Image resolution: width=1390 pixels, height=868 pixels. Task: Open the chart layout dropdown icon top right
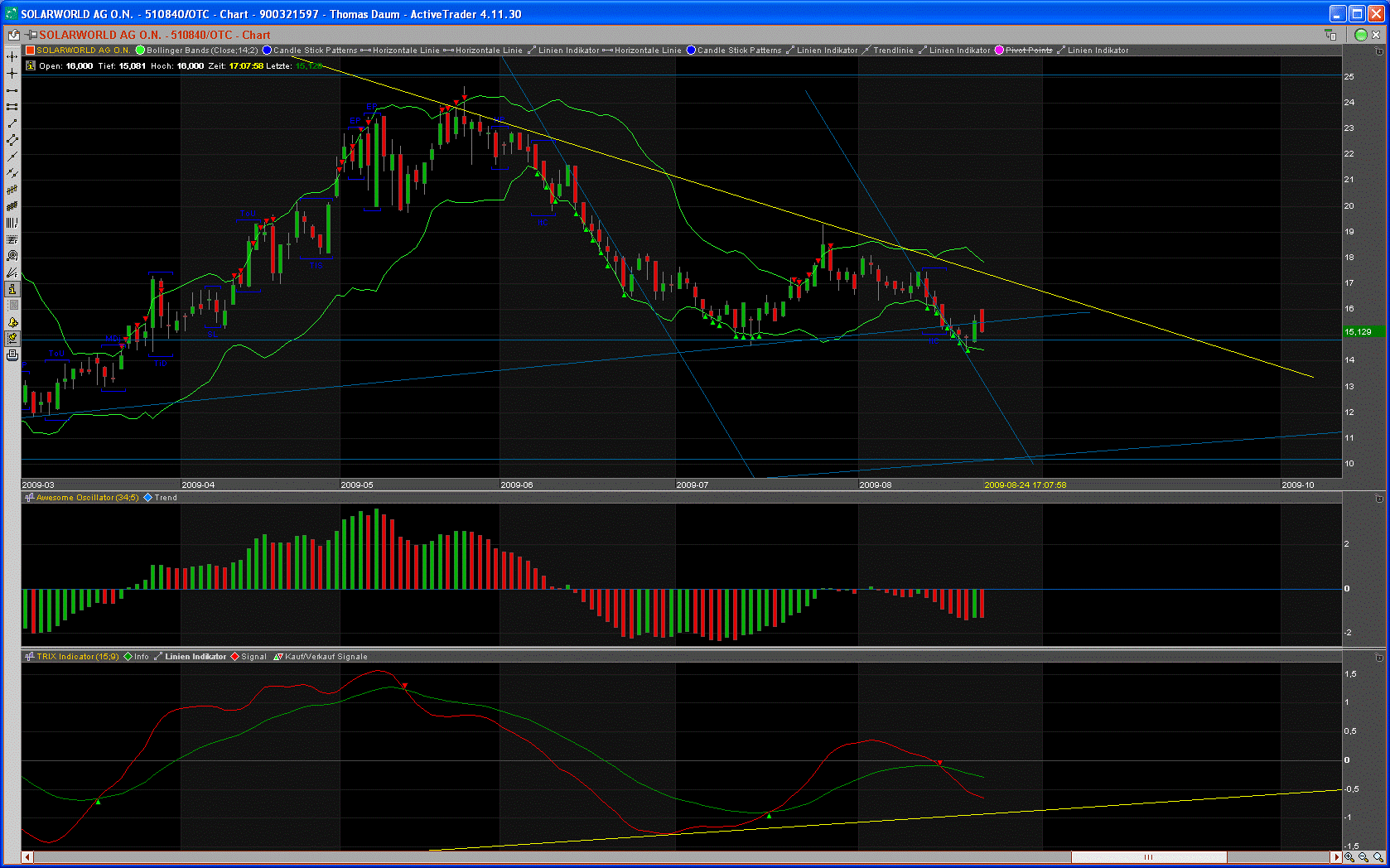pyautogui.click(x=1330, y=35)
